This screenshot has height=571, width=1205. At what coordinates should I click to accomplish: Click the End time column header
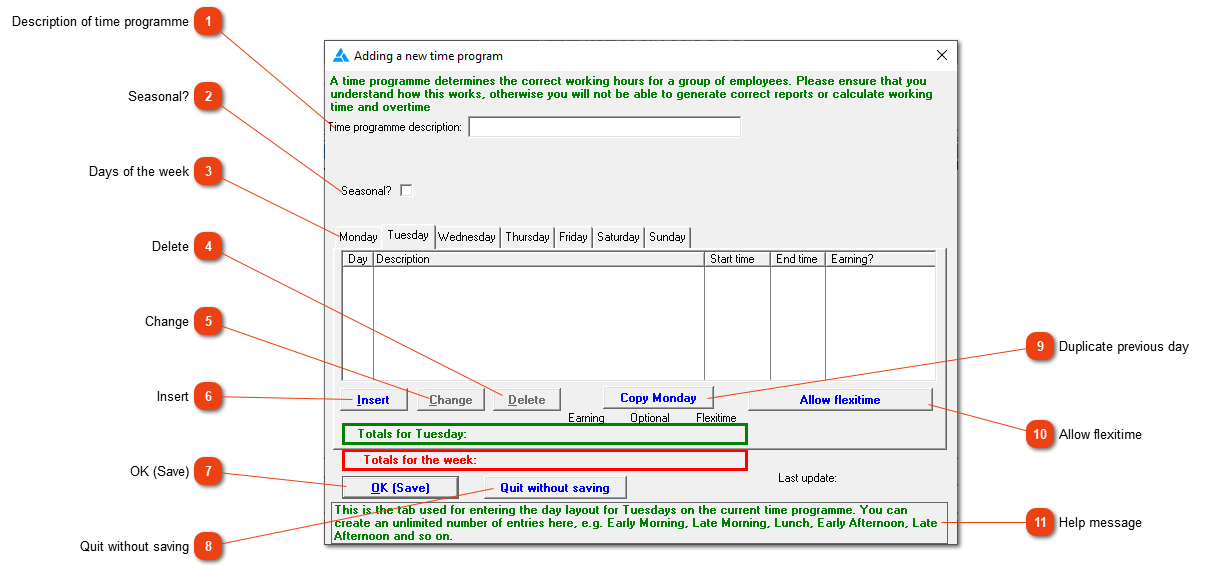click(x=797, y=259)
